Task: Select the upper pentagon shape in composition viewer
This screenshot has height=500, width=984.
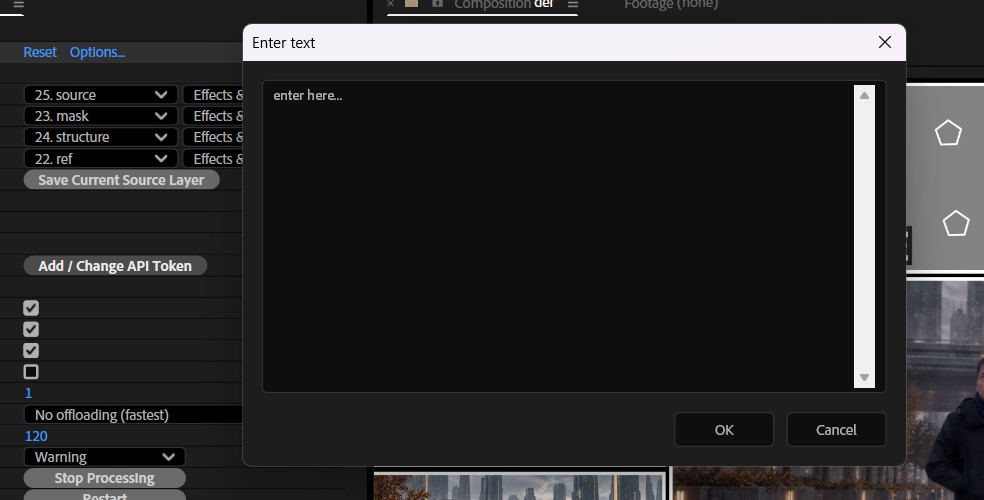Action: pos(948,133)
